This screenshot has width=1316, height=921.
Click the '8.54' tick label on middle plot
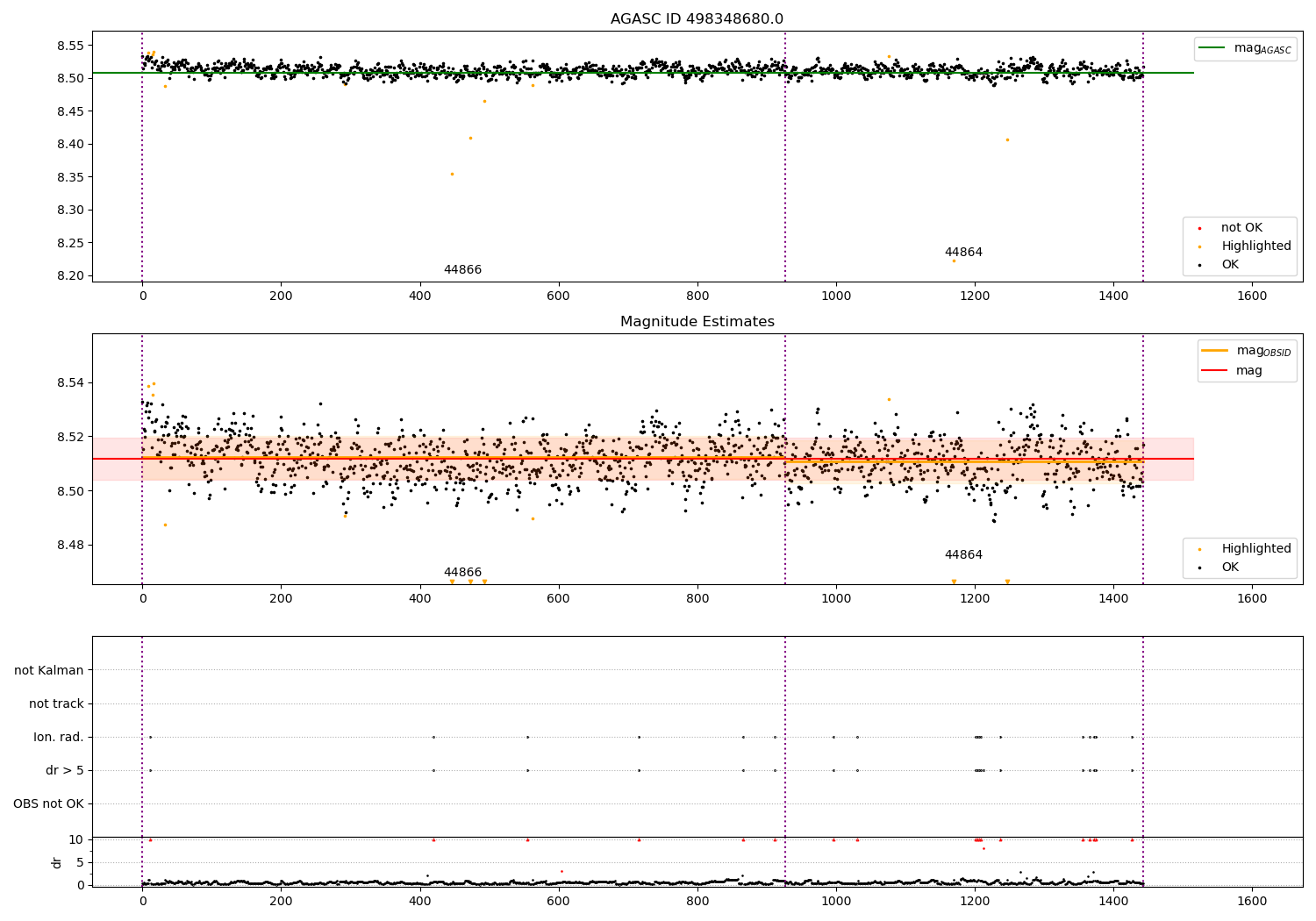pos(69,383)
